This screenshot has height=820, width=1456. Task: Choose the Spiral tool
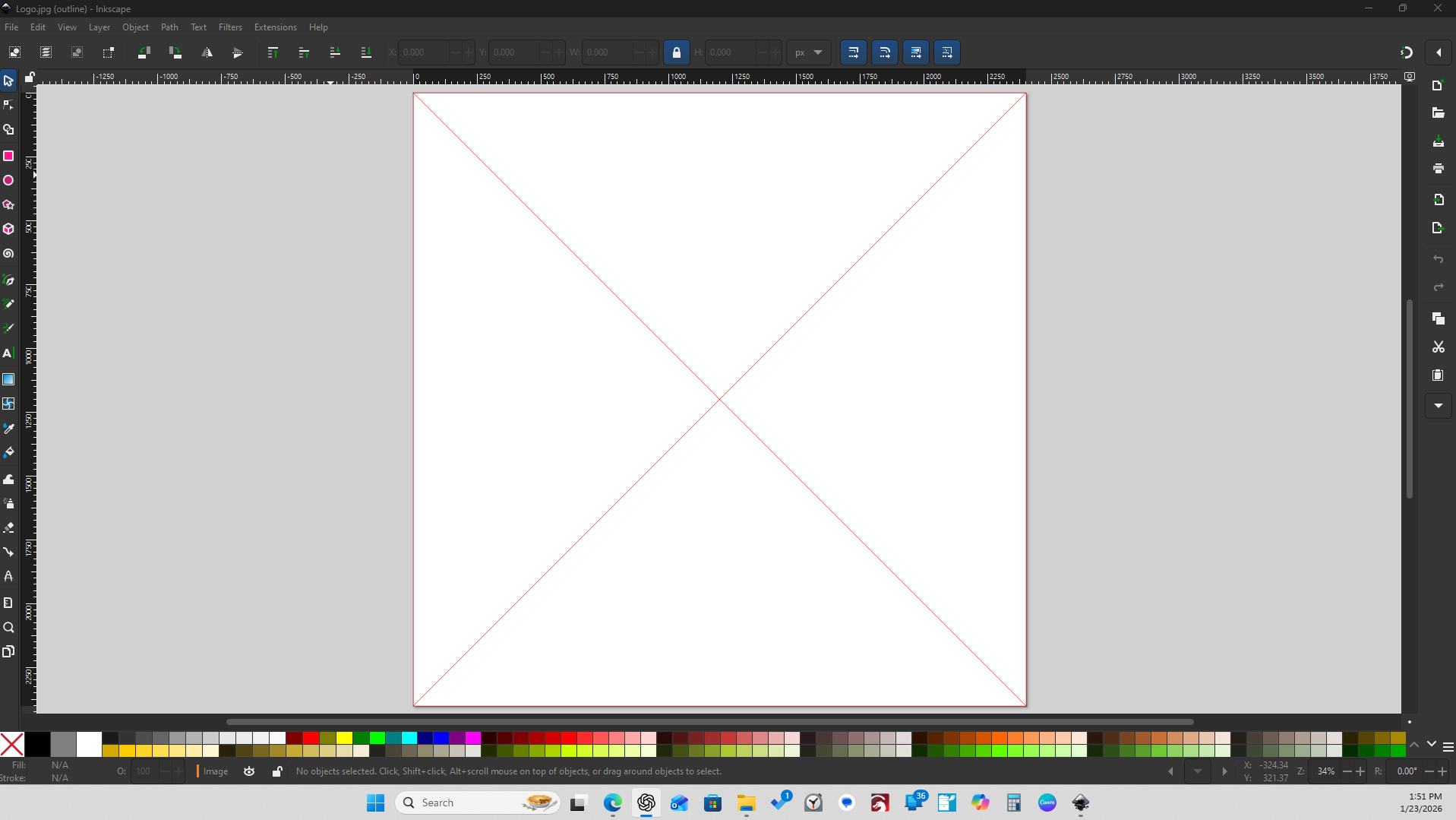[x=8, y=255]
